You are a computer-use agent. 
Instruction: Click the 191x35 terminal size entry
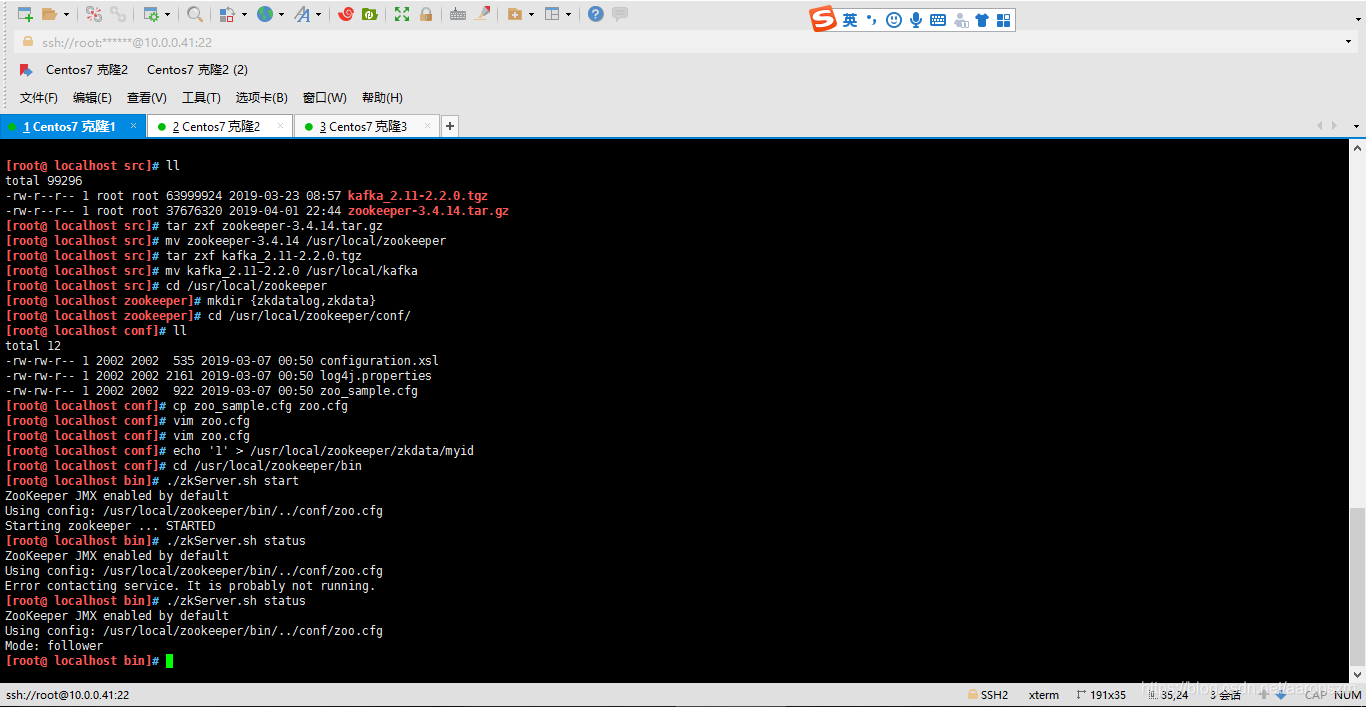1101,695
